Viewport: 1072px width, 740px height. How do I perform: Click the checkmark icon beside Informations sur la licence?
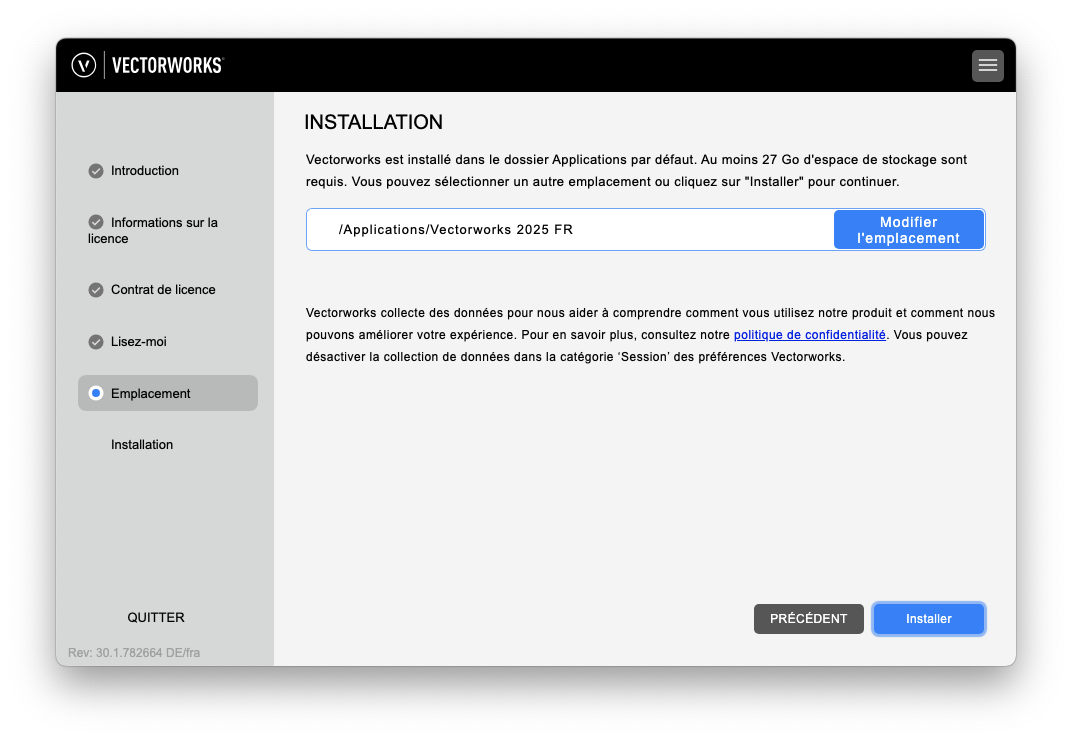click(96, 222)
